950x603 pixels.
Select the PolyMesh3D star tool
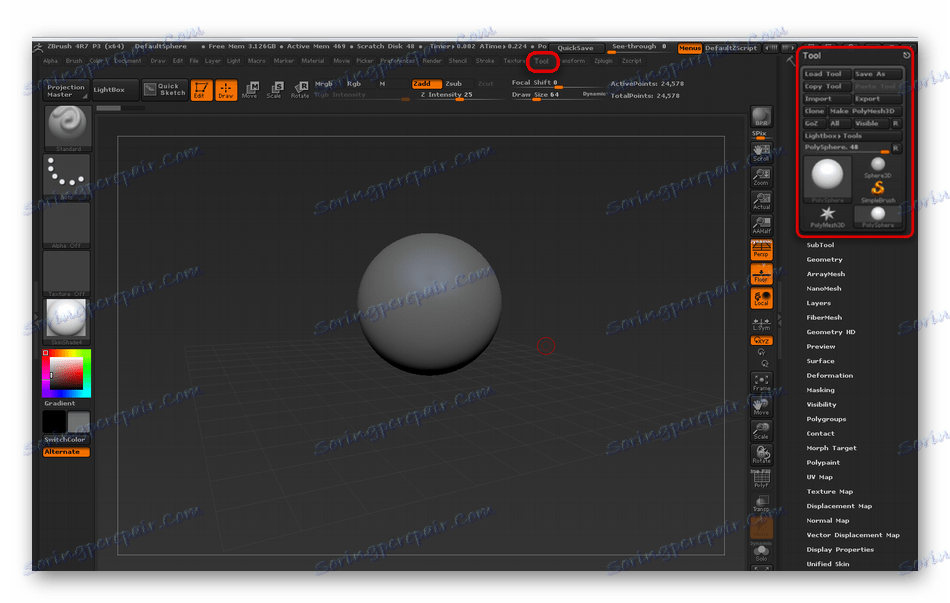[827, 217]
